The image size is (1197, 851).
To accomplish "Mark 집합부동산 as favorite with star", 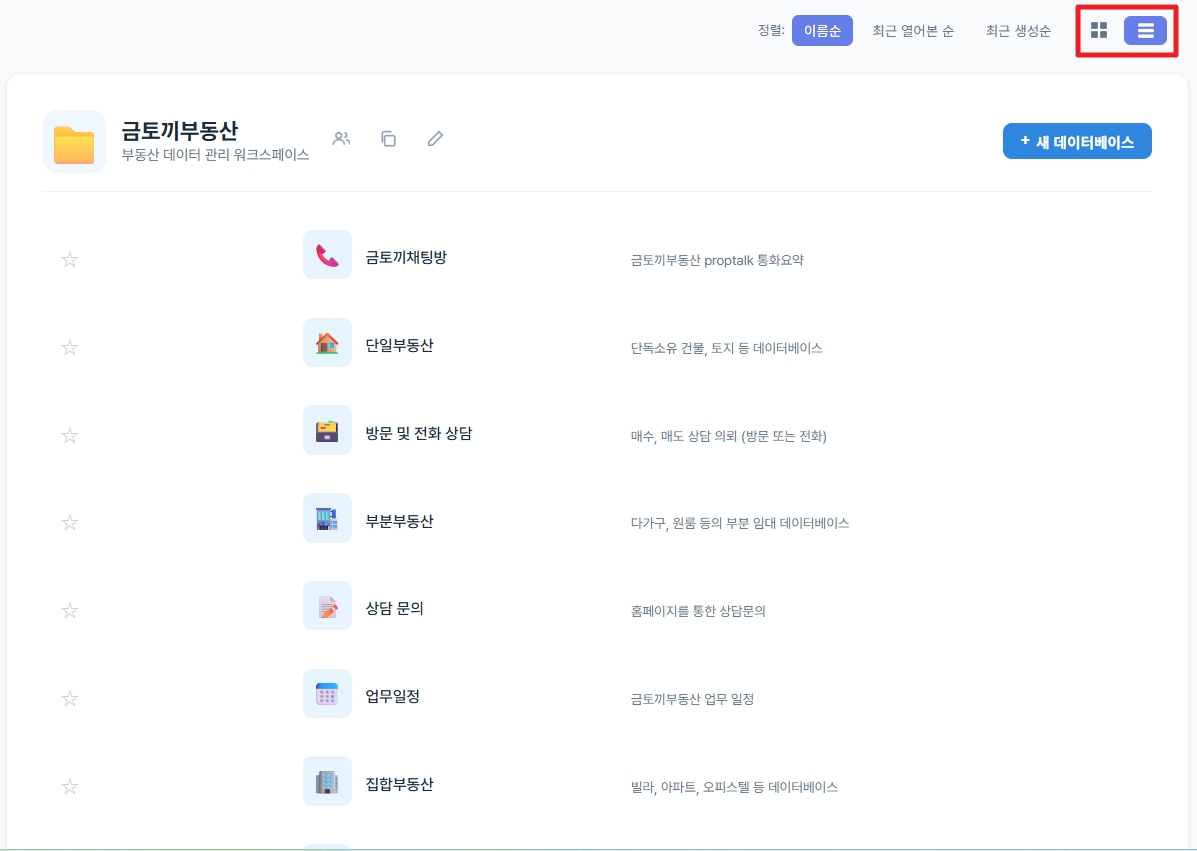I will [69, 785].
